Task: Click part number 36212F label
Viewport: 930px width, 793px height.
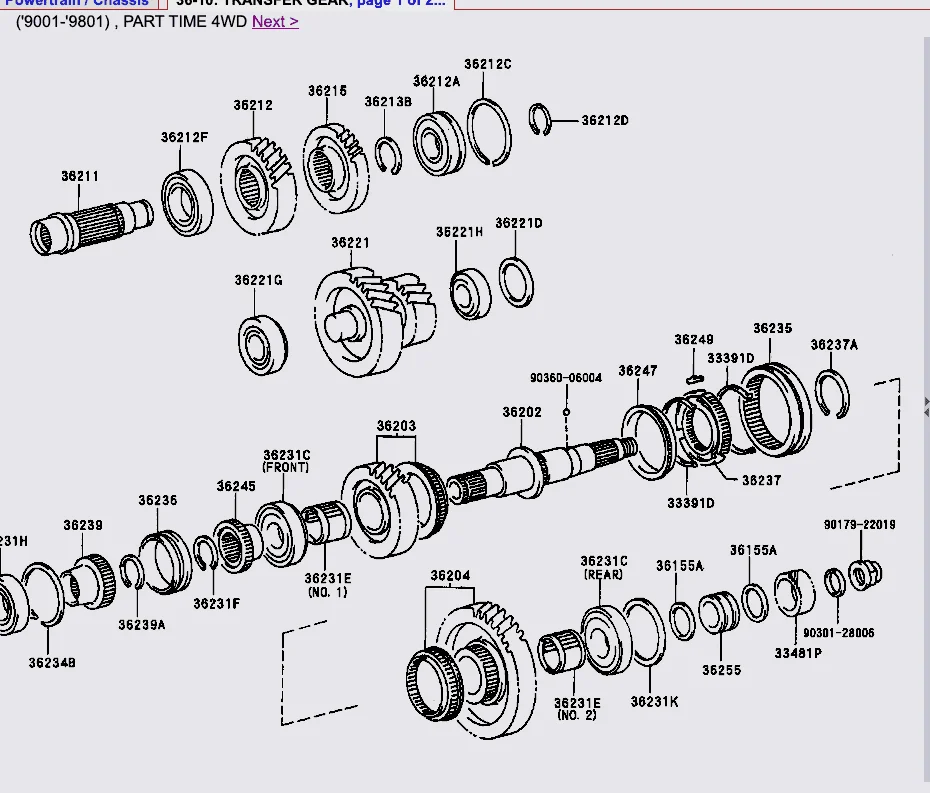Action: coord(184,137)
